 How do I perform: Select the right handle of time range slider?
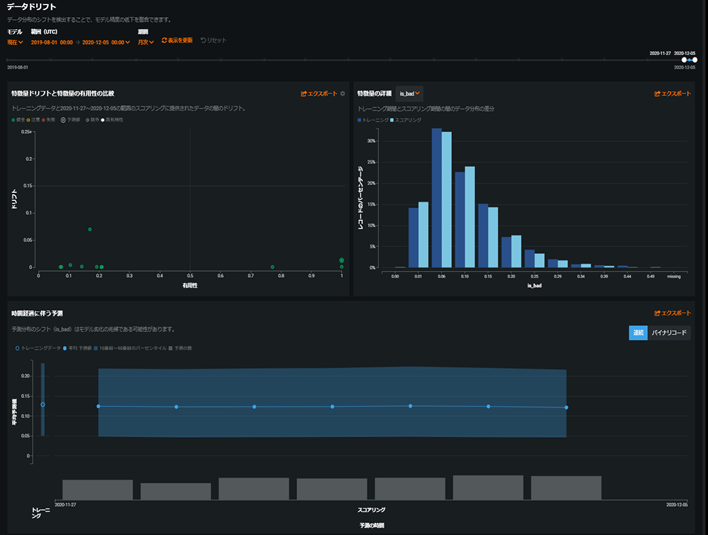click(695, 60)
